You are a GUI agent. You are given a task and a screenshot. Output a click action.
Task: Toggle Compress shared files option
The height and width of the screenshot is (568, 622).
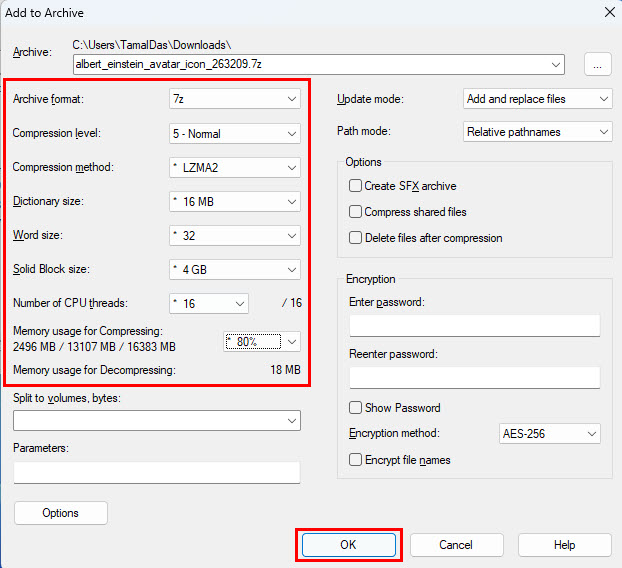click(x=355, y=212)
